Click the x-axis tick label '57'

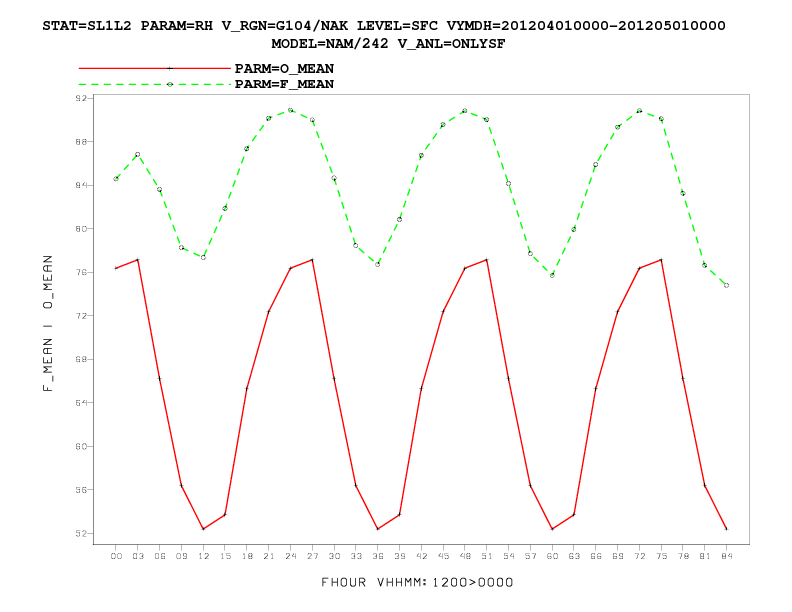pos(530,556)
